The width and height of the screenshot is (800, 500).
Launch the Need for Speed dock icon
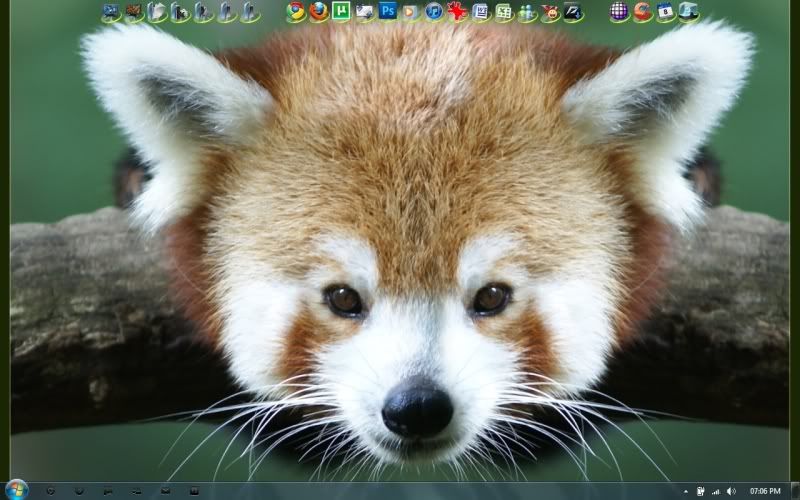click(x=573, y=12)
